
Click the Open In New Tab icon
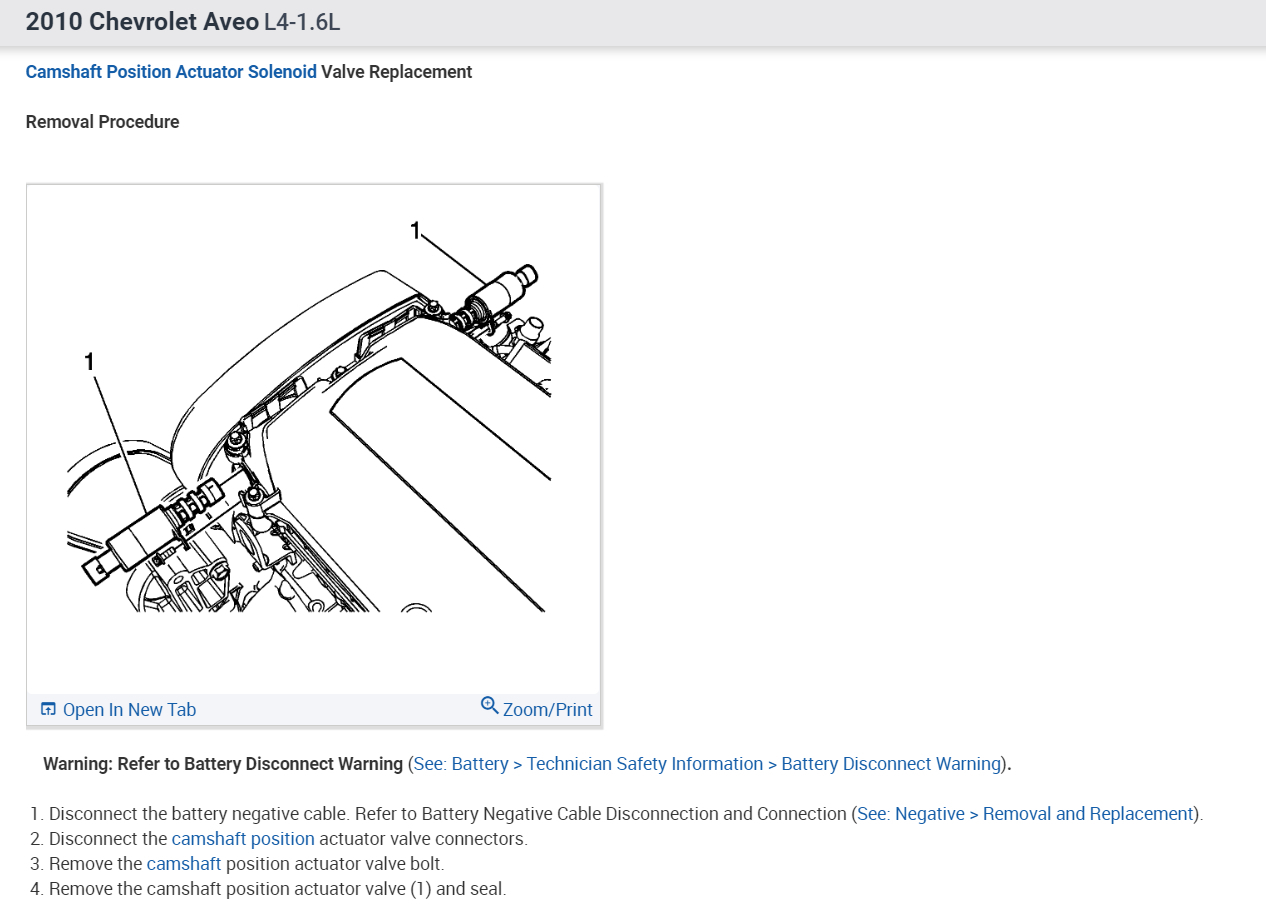(48, 709)
